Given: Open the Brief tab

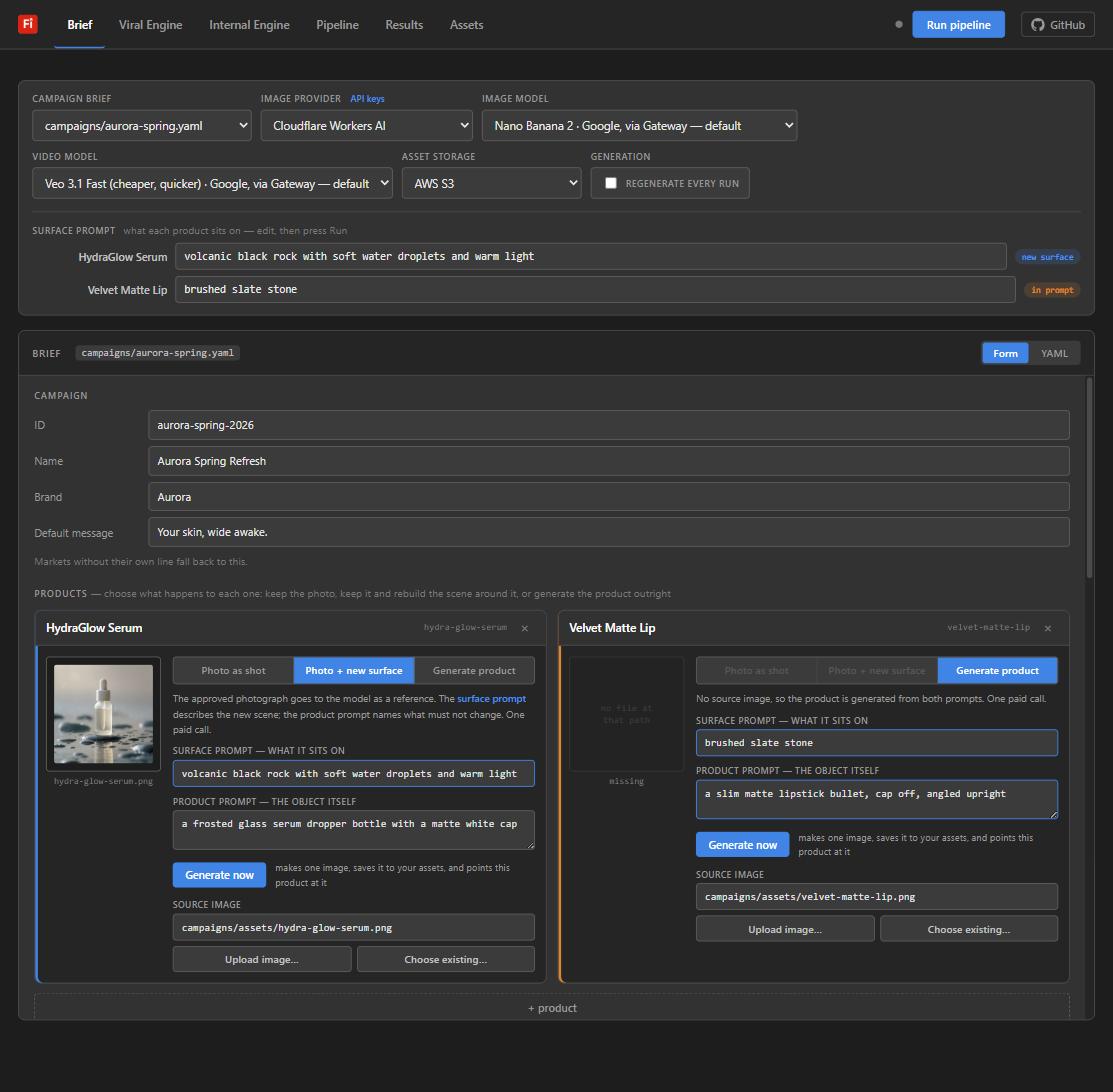Looking at the screenshot, I should pos(80,25).
